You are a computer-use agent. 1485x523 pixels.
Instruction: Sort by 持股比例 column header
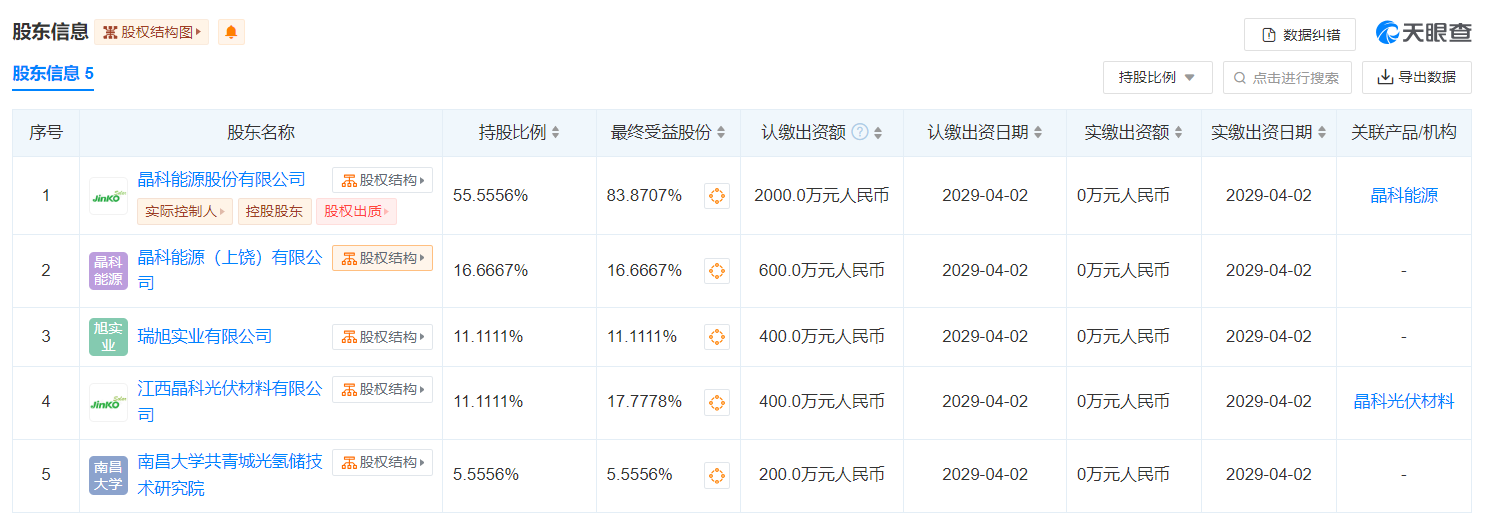click(x=519, y=132)
